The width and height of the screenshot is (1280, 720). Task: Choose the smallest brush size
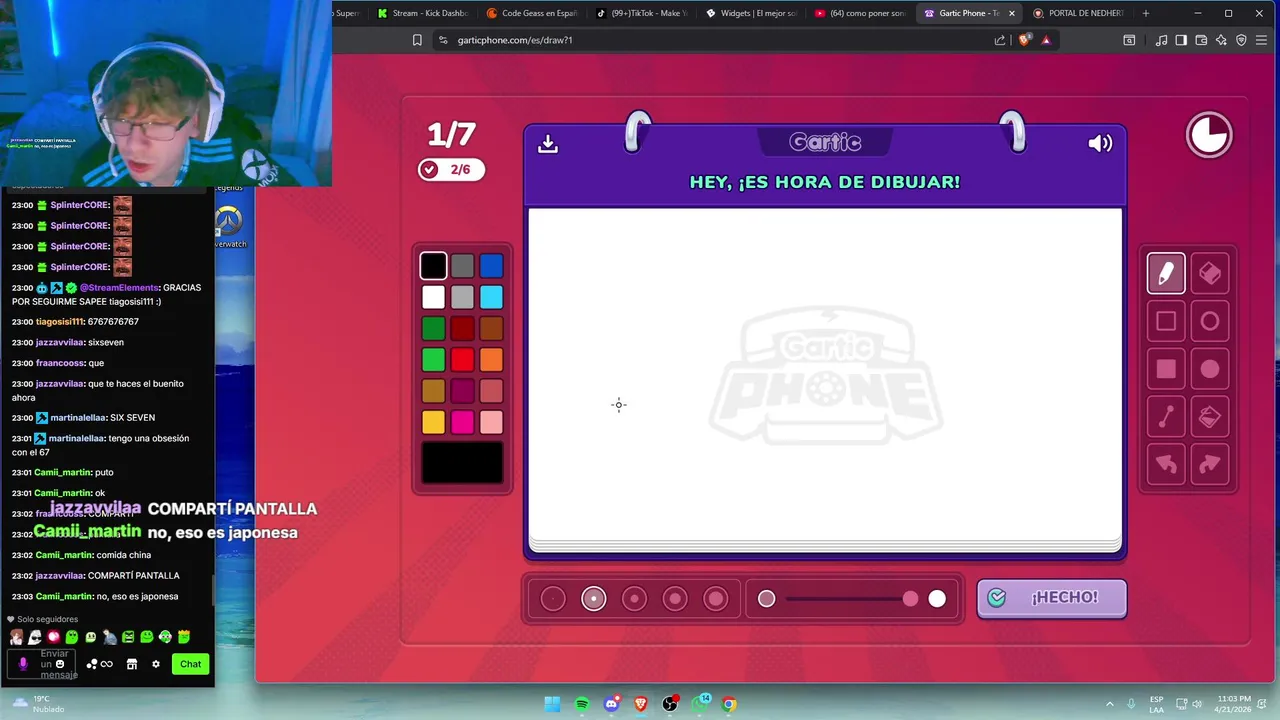[553, 599]
